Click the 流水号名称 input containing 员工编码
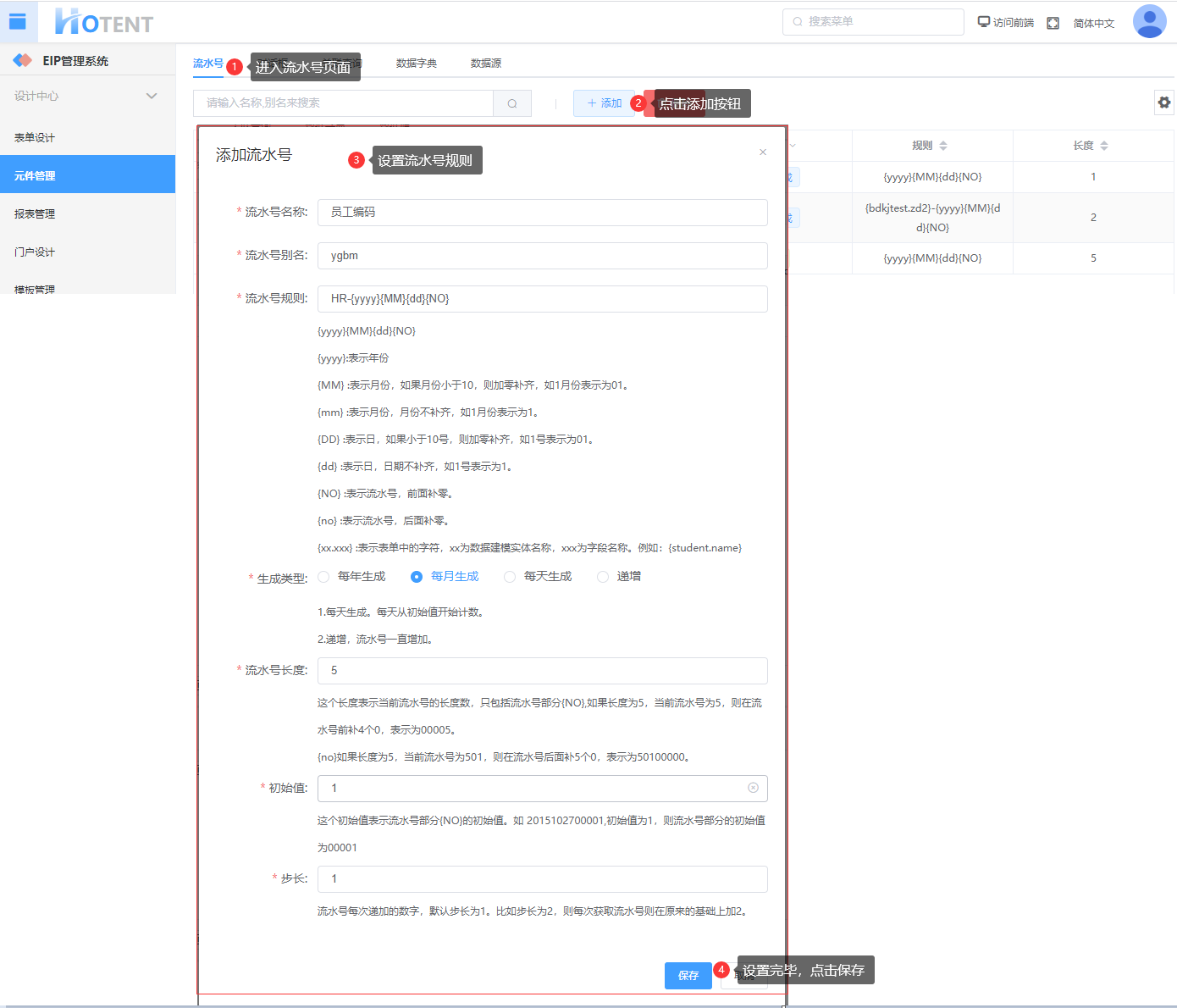The image size is (1177, 1008). (543, 213)
